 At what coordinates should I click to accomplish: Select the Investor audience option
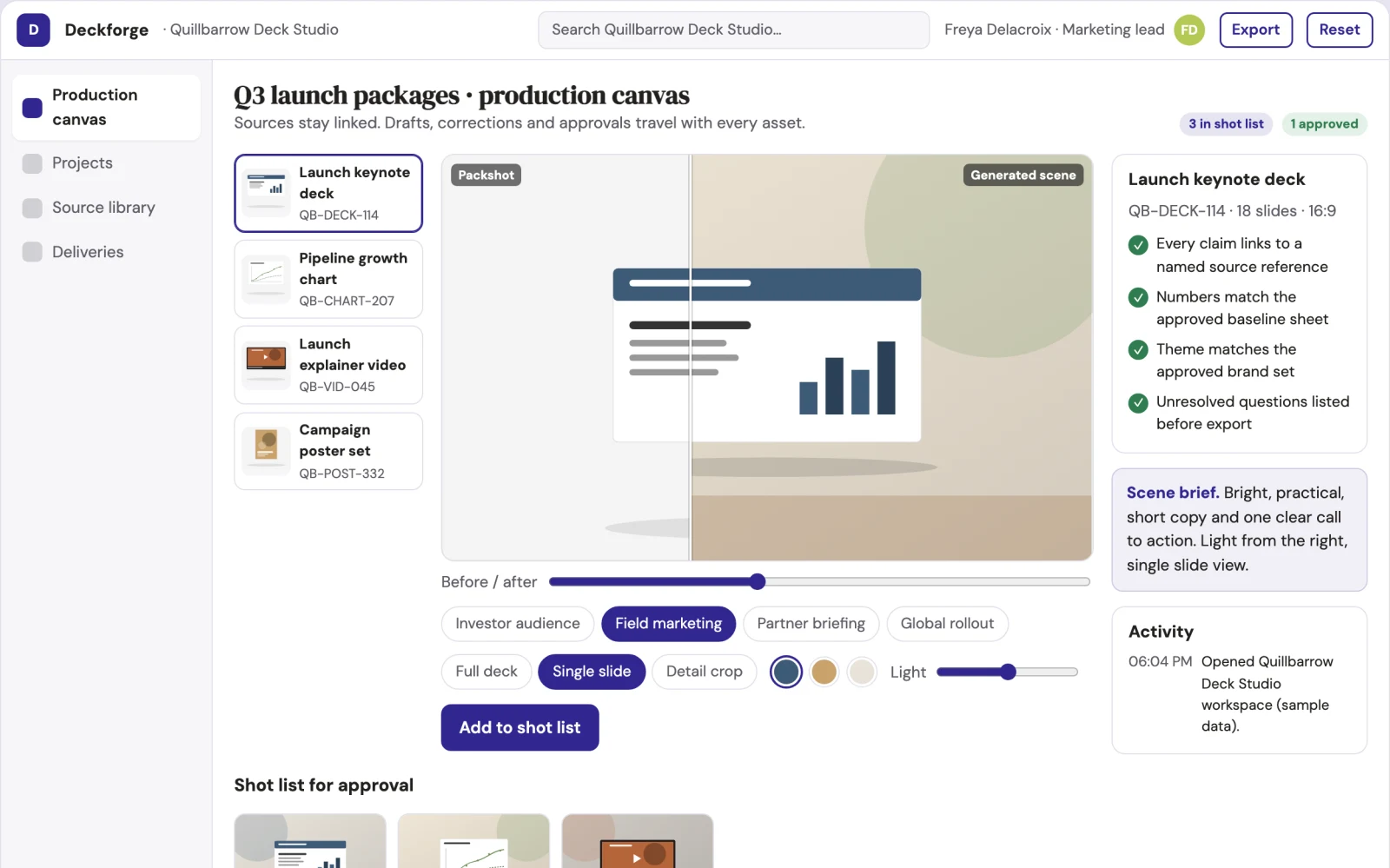pos(518,624)
